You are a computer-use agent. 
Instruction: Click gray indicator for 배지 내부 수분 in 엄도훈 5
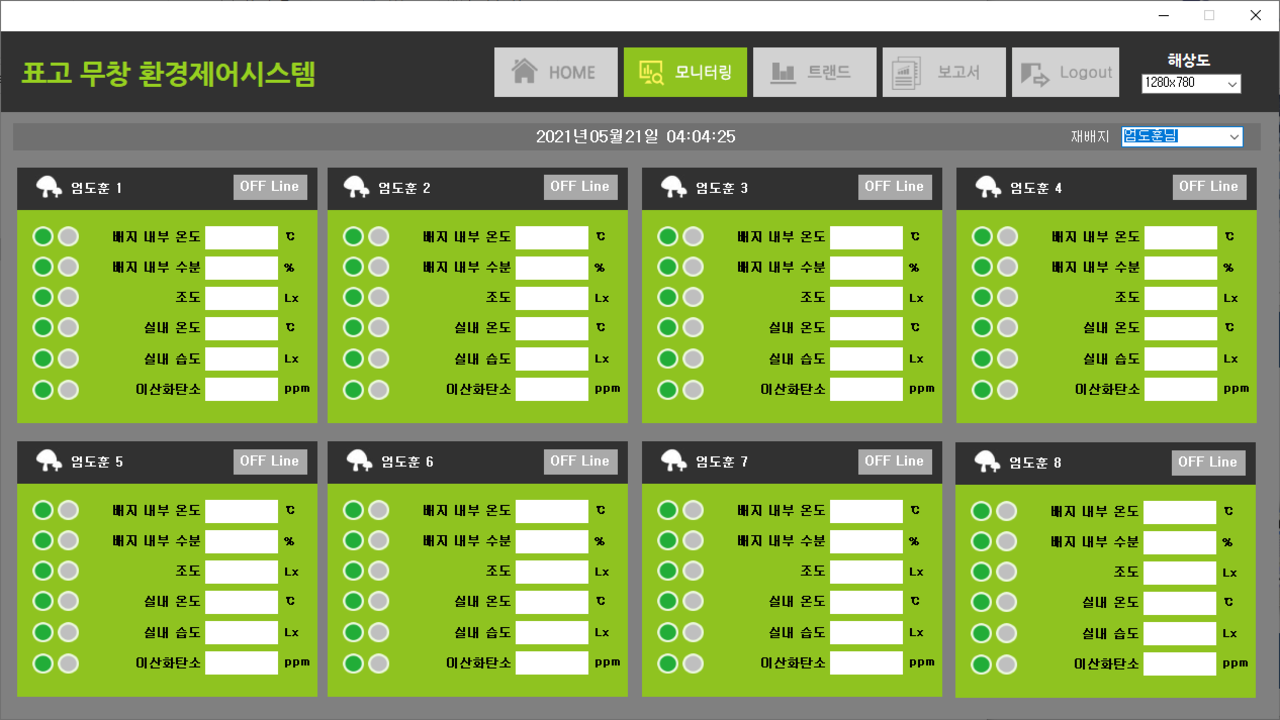pos(68,541)
